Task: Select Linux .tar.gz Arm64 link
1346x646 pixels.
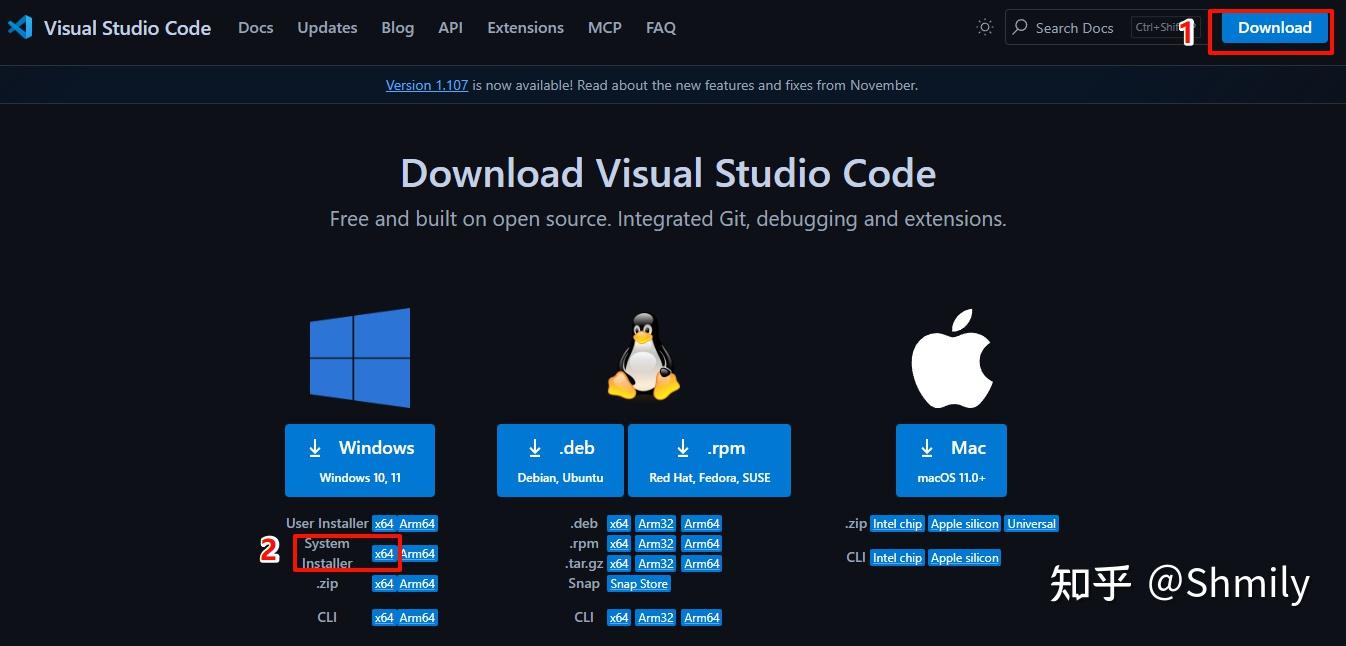Action: click(702, 564)
